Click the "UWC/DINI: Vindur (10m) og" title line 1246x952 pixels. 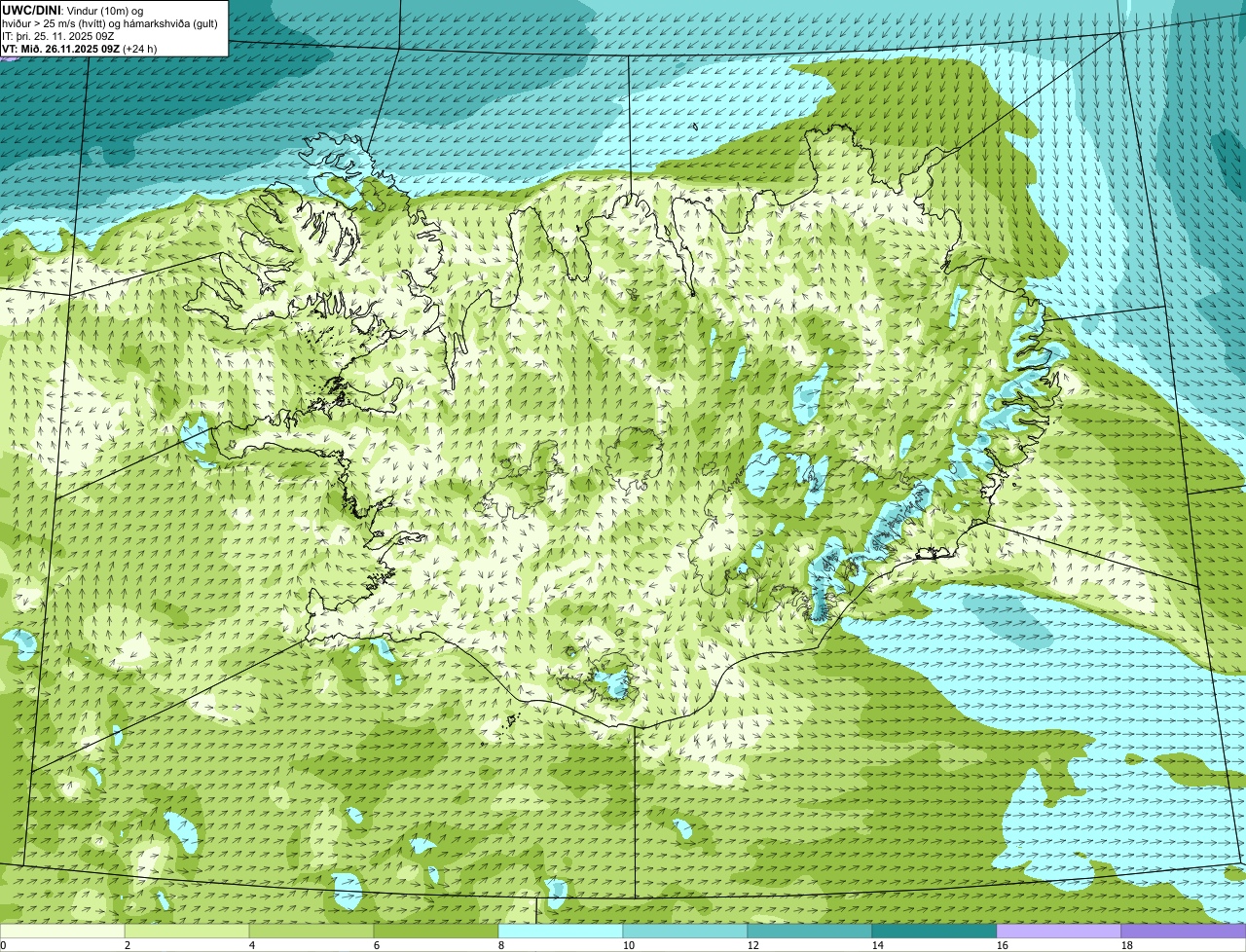[x=73, y=10]
